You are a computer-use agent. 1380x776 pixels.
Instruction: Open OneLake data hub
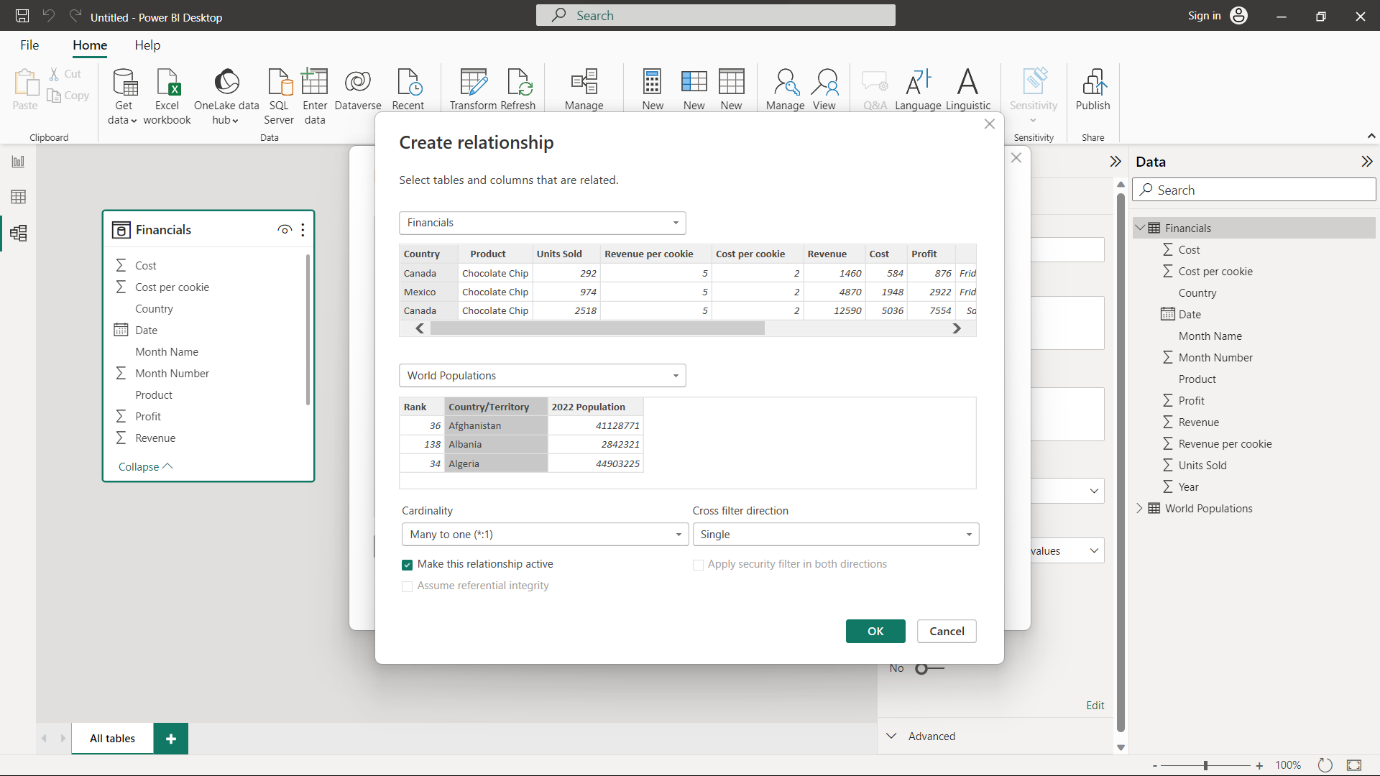click(x=227, y=97)
